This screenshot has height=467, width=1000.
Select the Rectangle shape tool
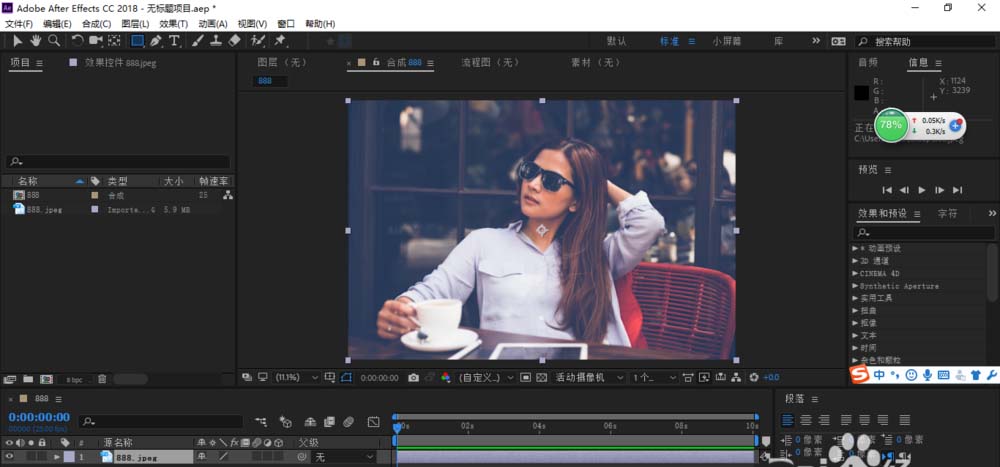coord(137,41)
